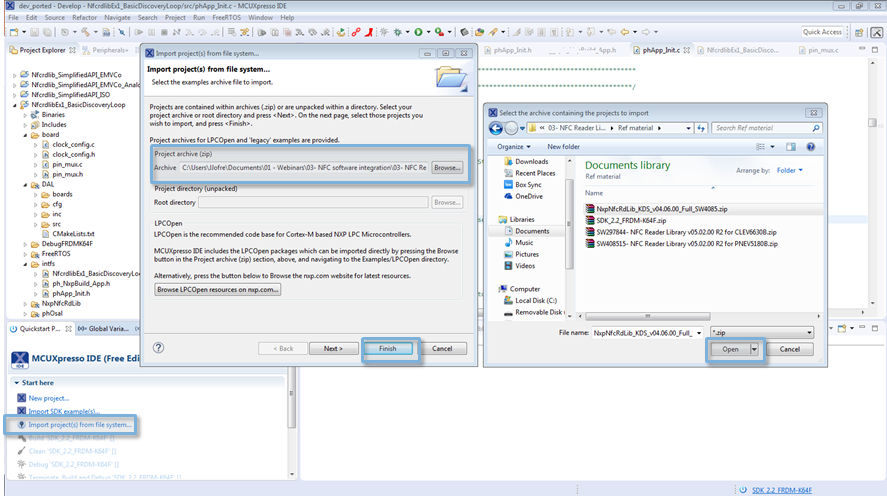Open the Refactor menu

click(84, 18)
